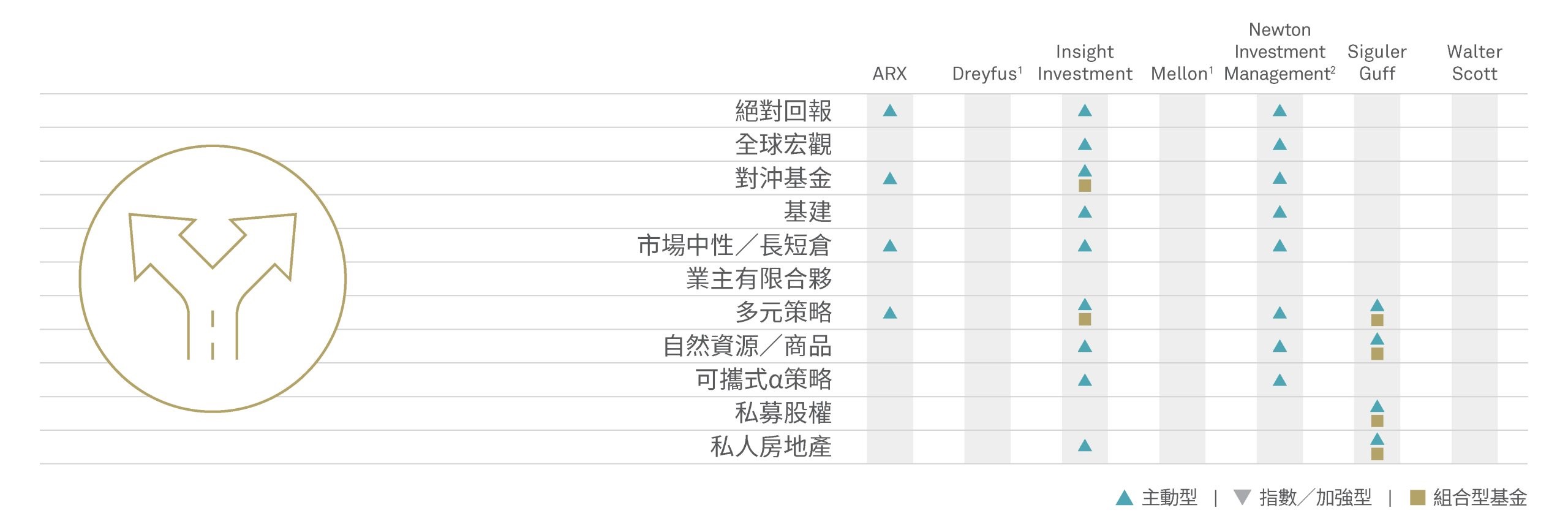Click ARX triangle in 市場中性／長短倉 row
The height and width of the screenshot is (532, 1568).
tap(890, 246)
